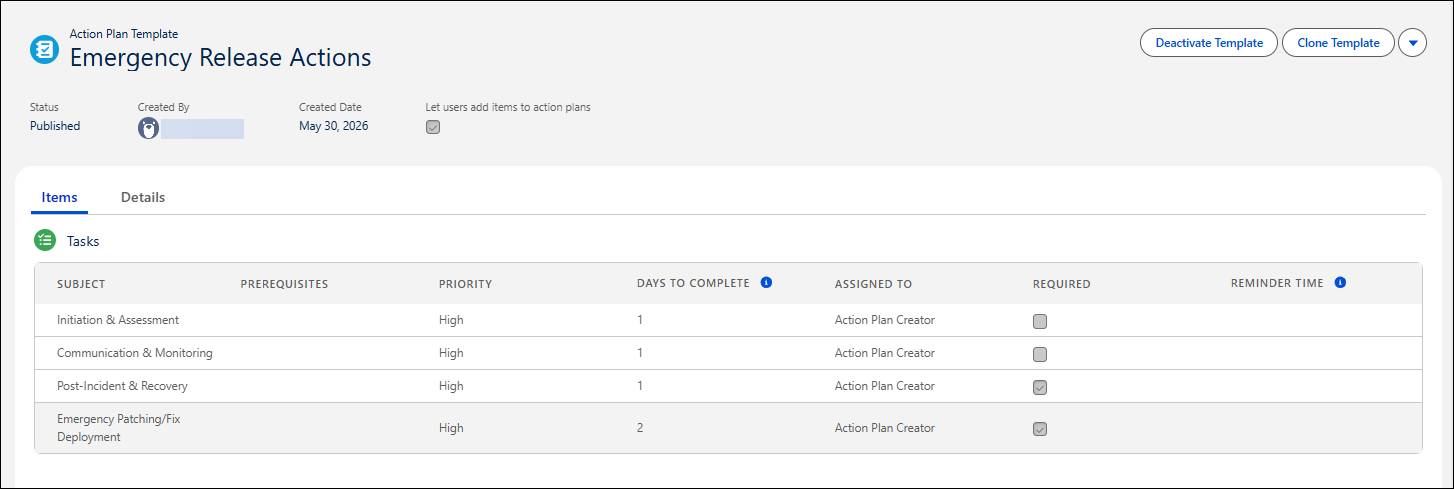Click the Clone Template button
The image size is (1454, 489).
coord(1338,43)
